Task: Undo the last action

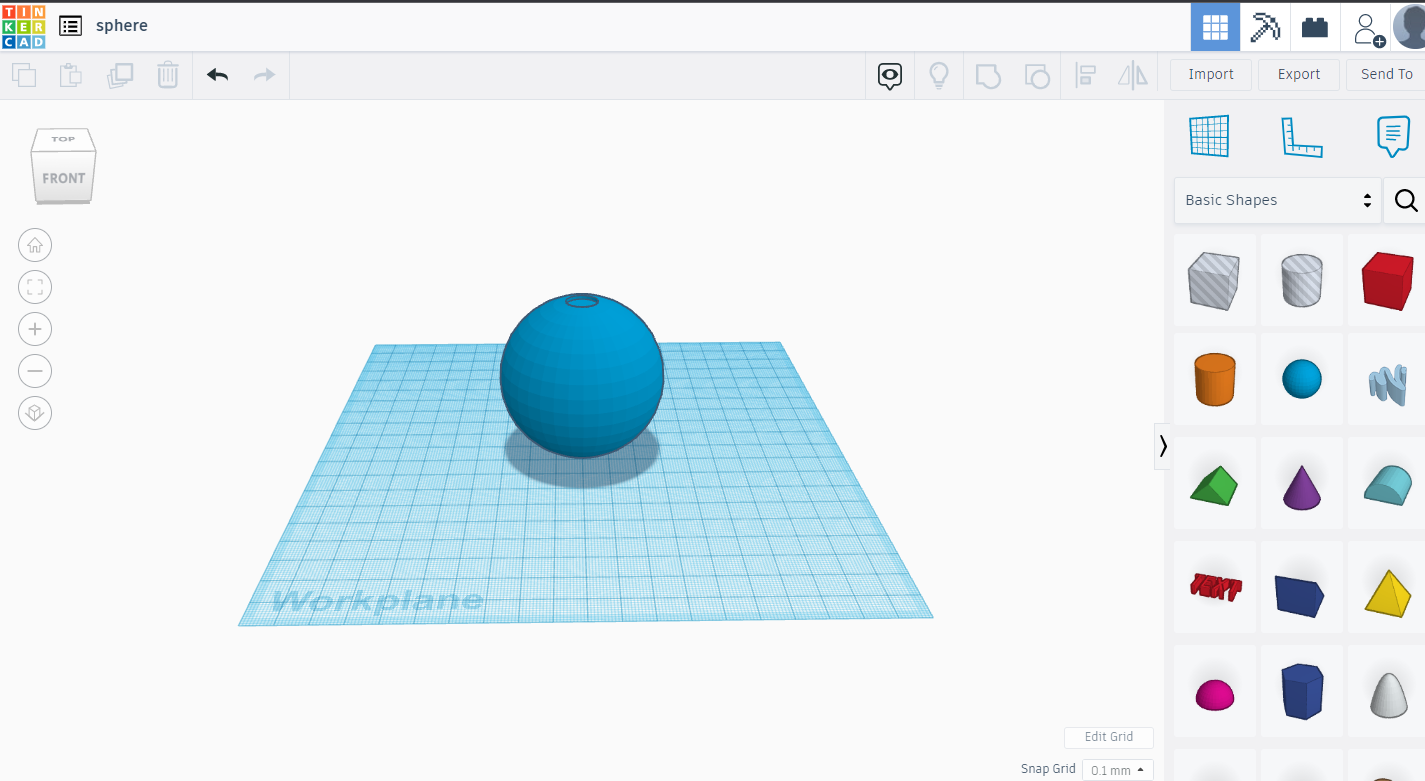Action: 218,75
